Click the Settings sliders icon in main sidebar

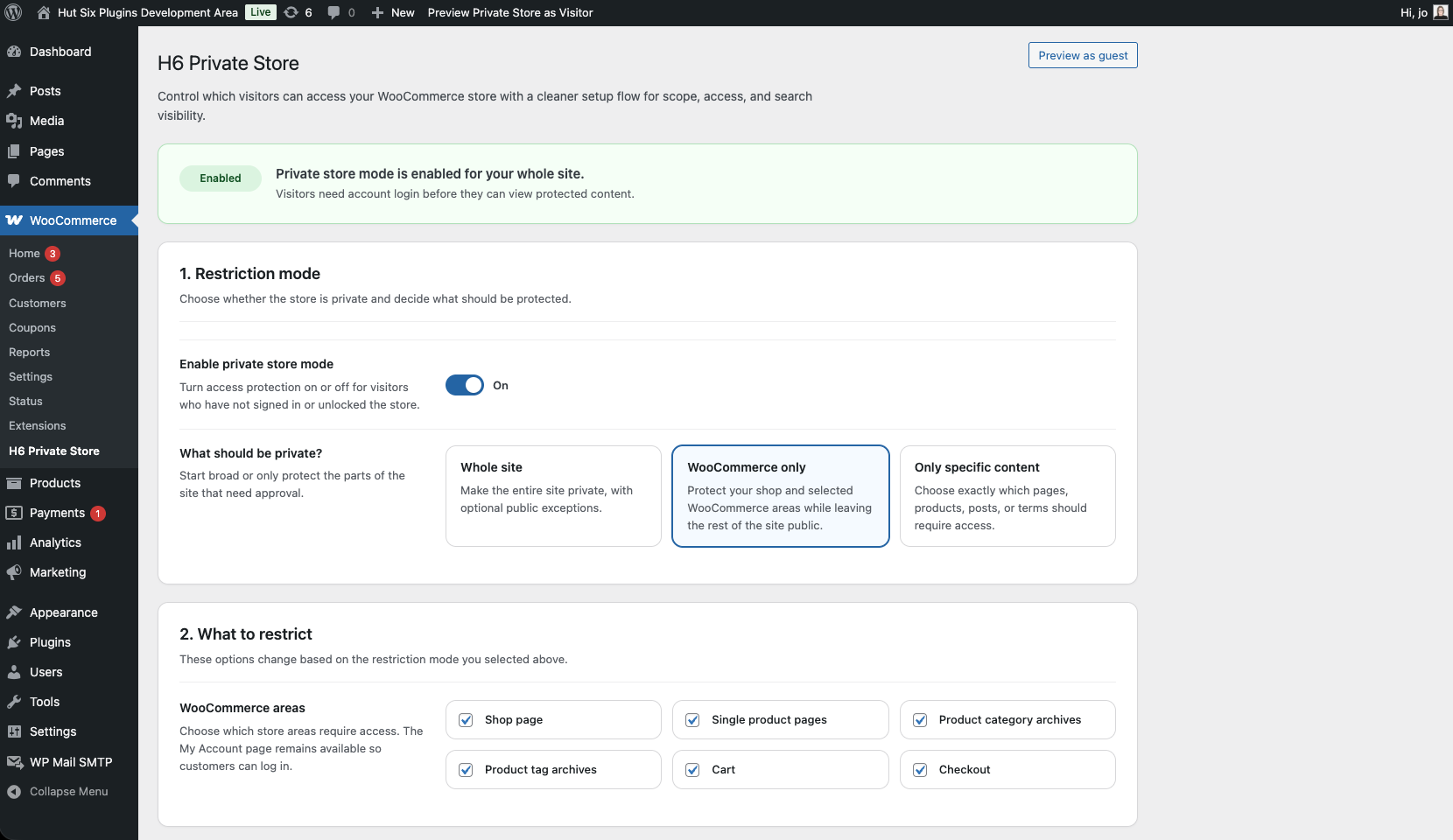(14, 731)
